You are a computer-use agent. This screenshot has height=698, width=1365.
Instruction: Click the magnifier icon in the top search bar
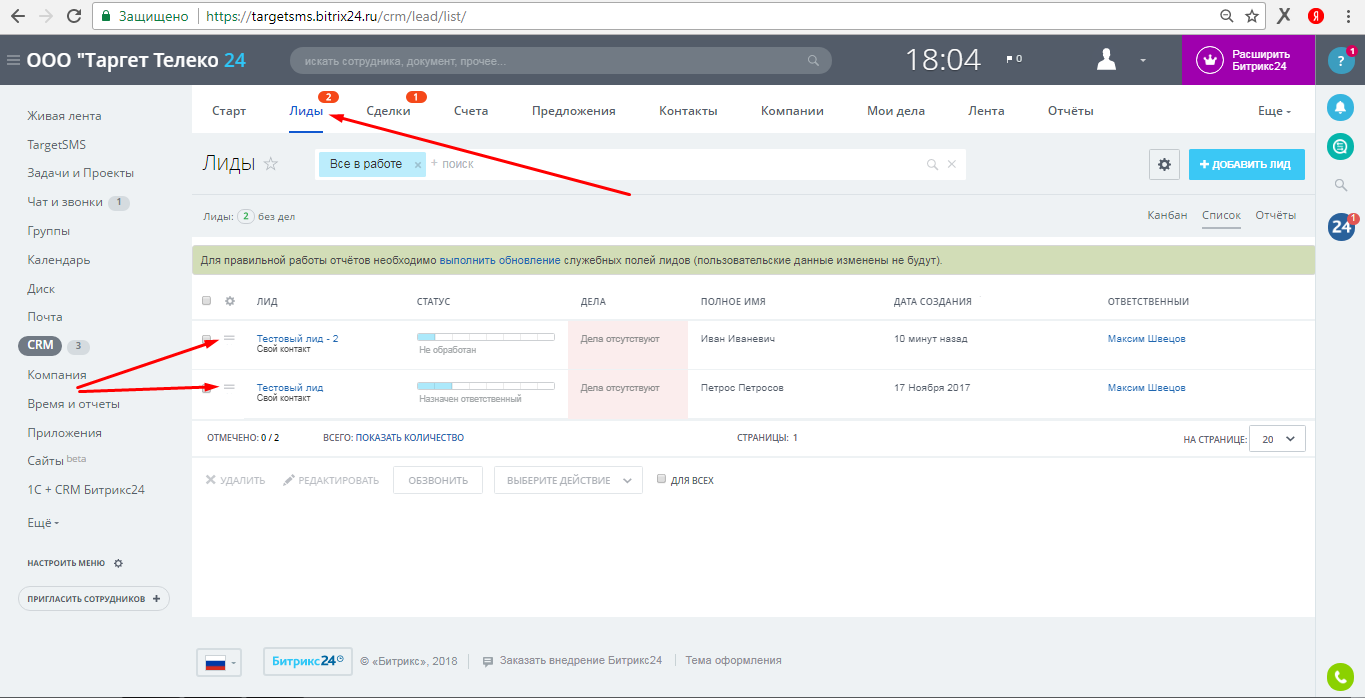[813, 61]
